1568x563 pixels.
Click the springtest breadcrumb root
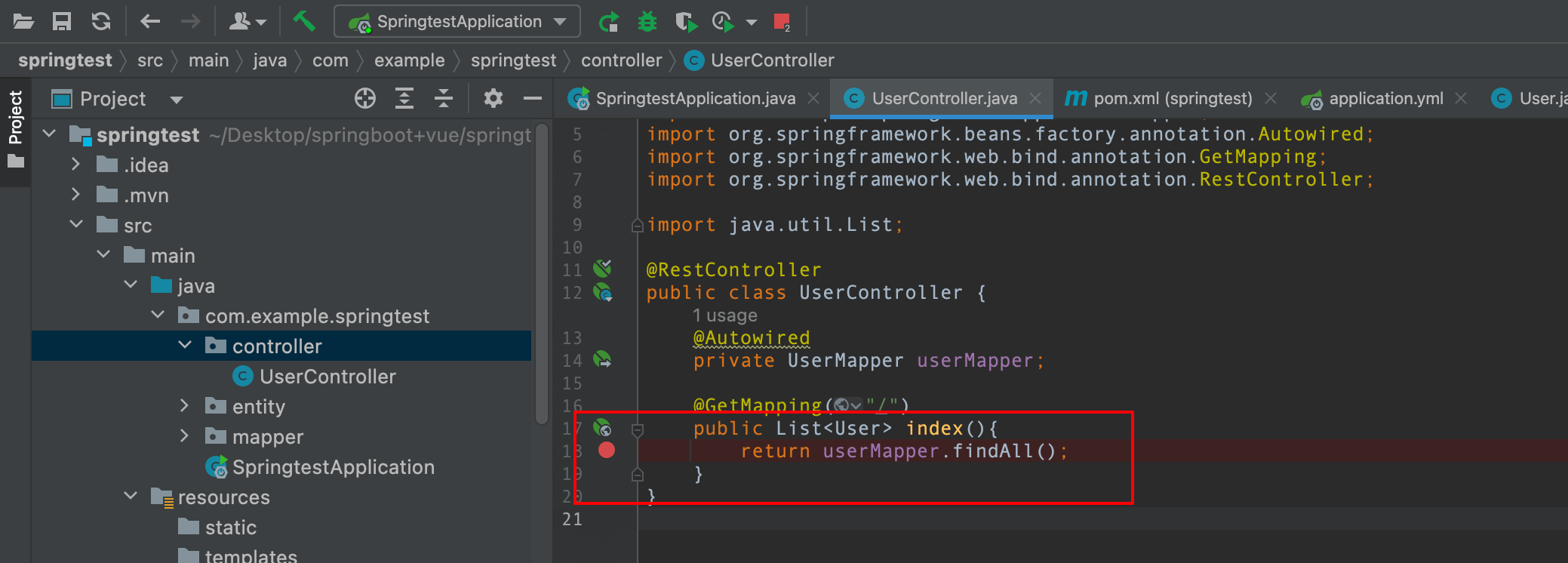pos(65,60)
